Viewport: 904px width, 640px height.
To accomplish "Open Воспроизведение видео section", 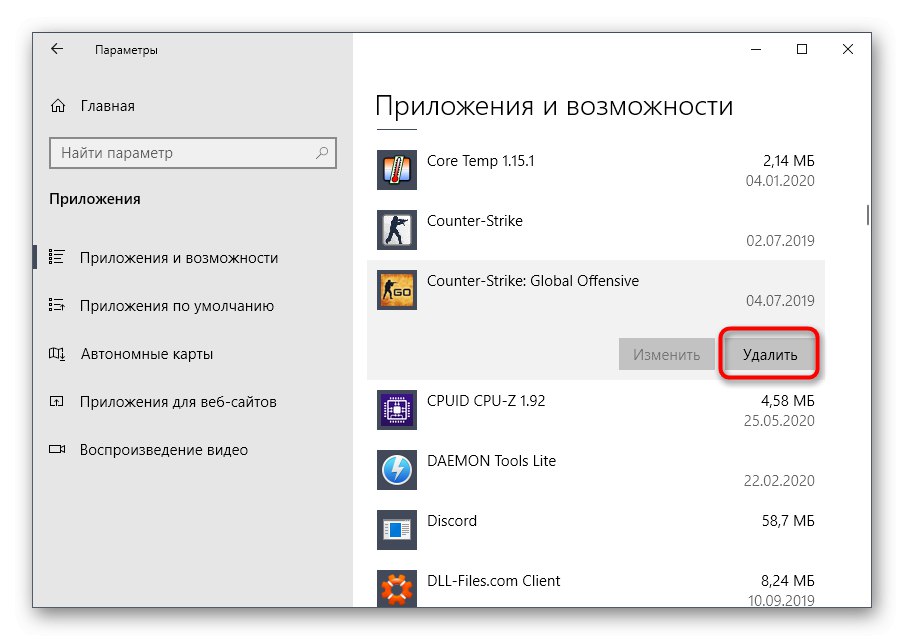I will 164,450.
